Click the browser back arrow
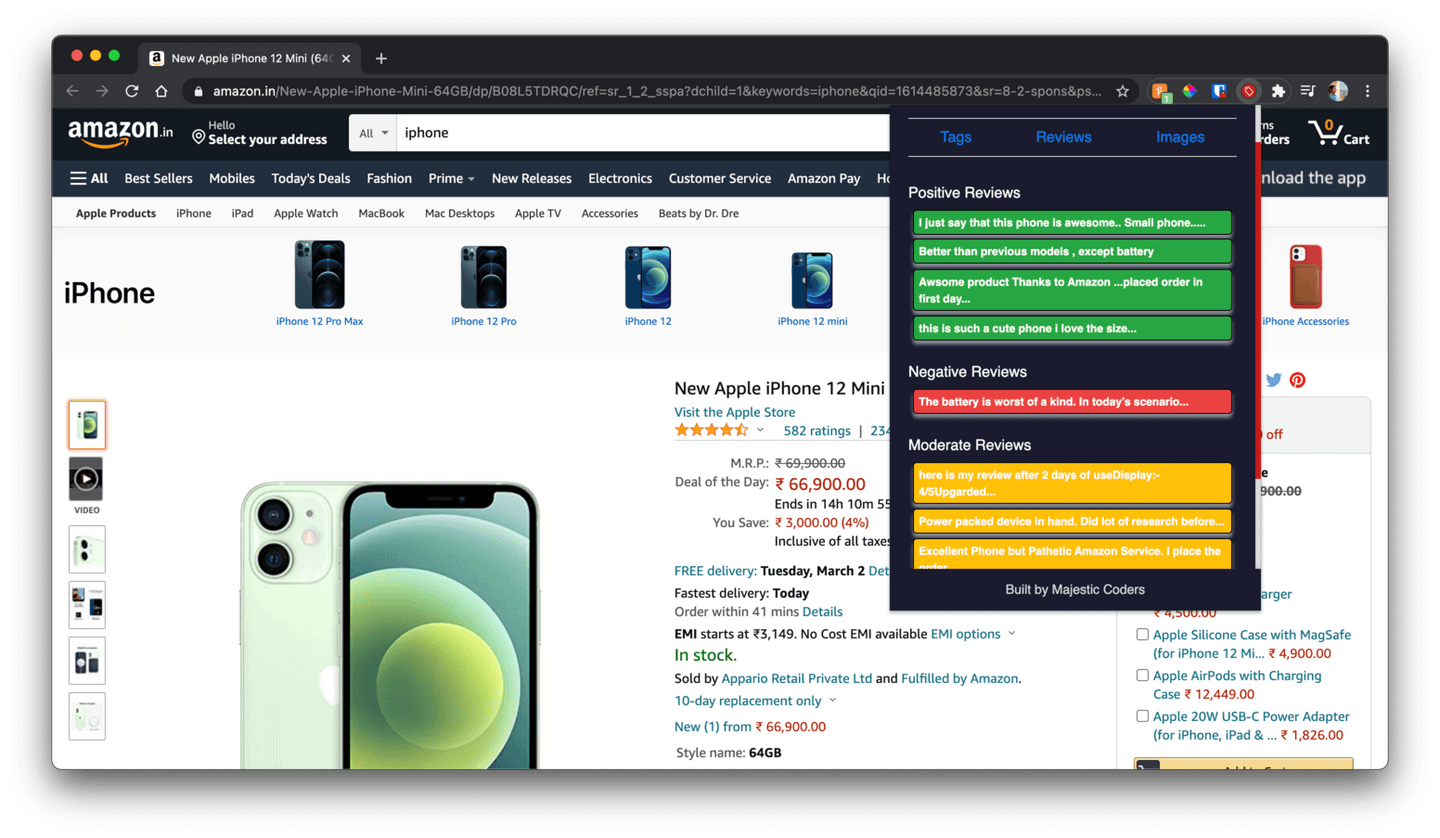The height and width of the screenshot is (838, 1440). pos(72,91)
